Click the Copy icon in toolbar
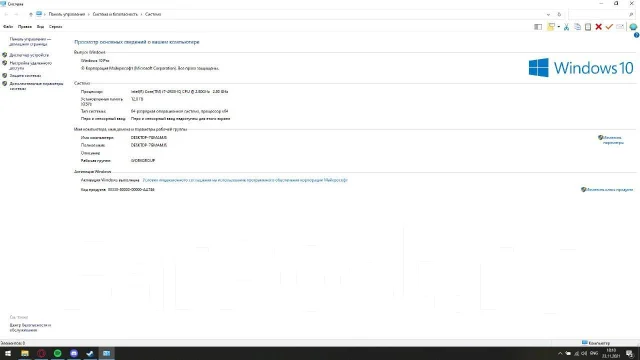Image resolution: width=640 pixels, height=360 pixels. 577,27
